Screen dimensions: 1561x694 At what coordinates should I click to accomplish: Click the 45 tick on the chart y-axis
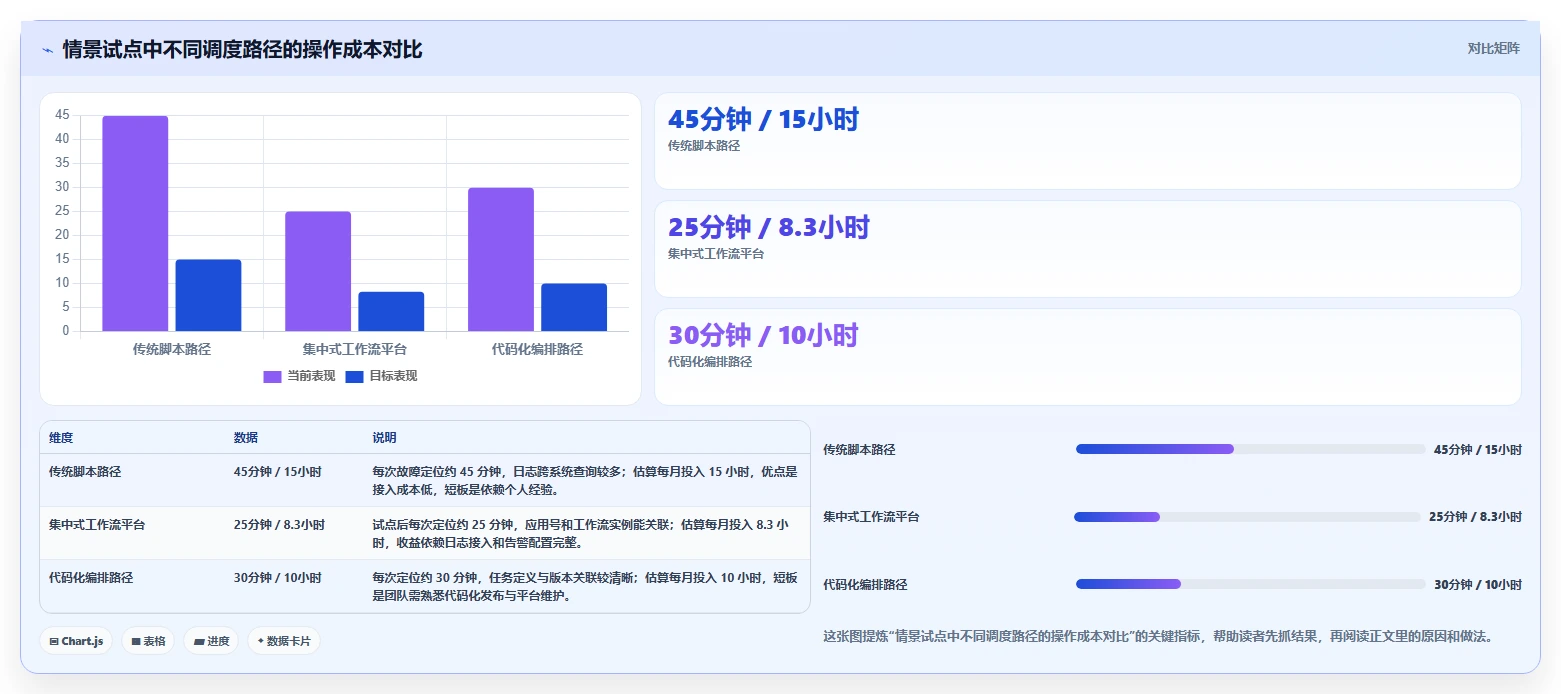[62, 115]
